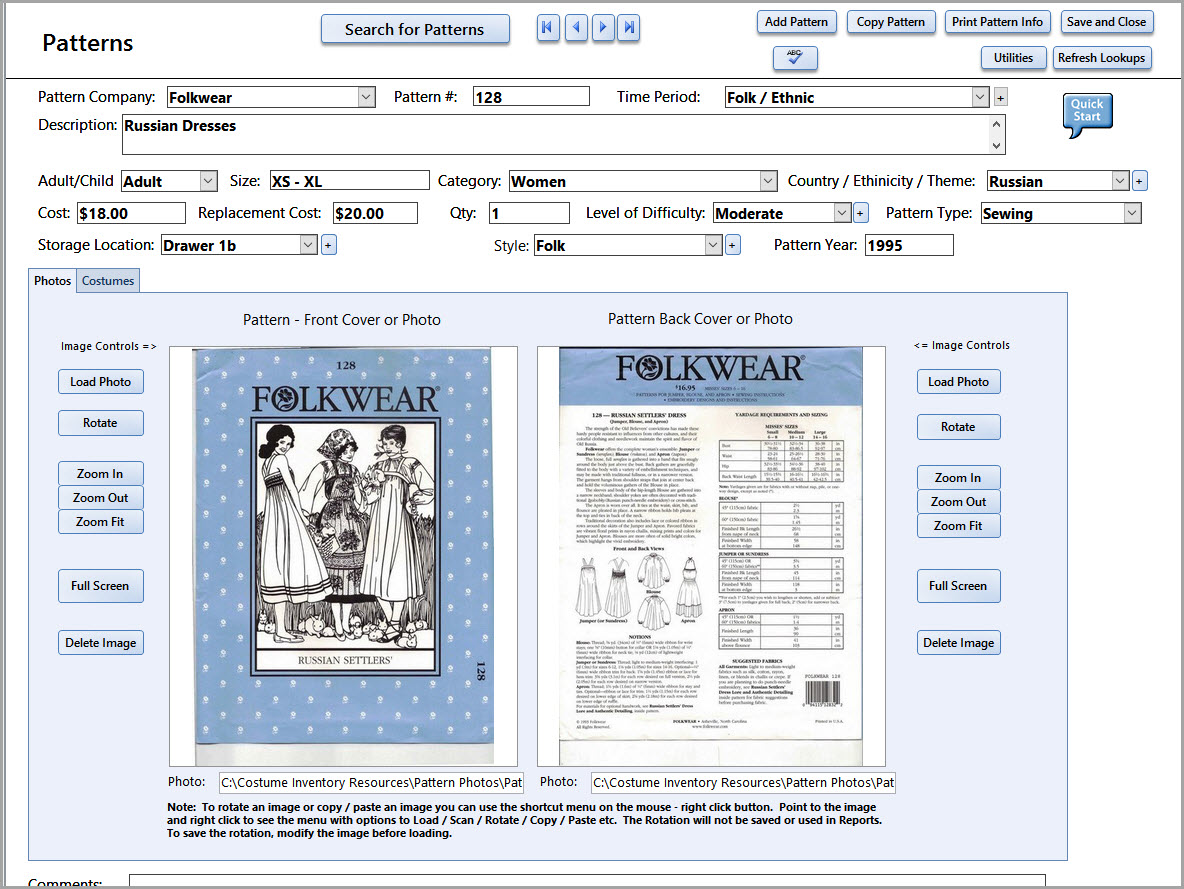1184x889 pixels.
Task: Click the Description scroll down arrow
Action: coord(997,146)
